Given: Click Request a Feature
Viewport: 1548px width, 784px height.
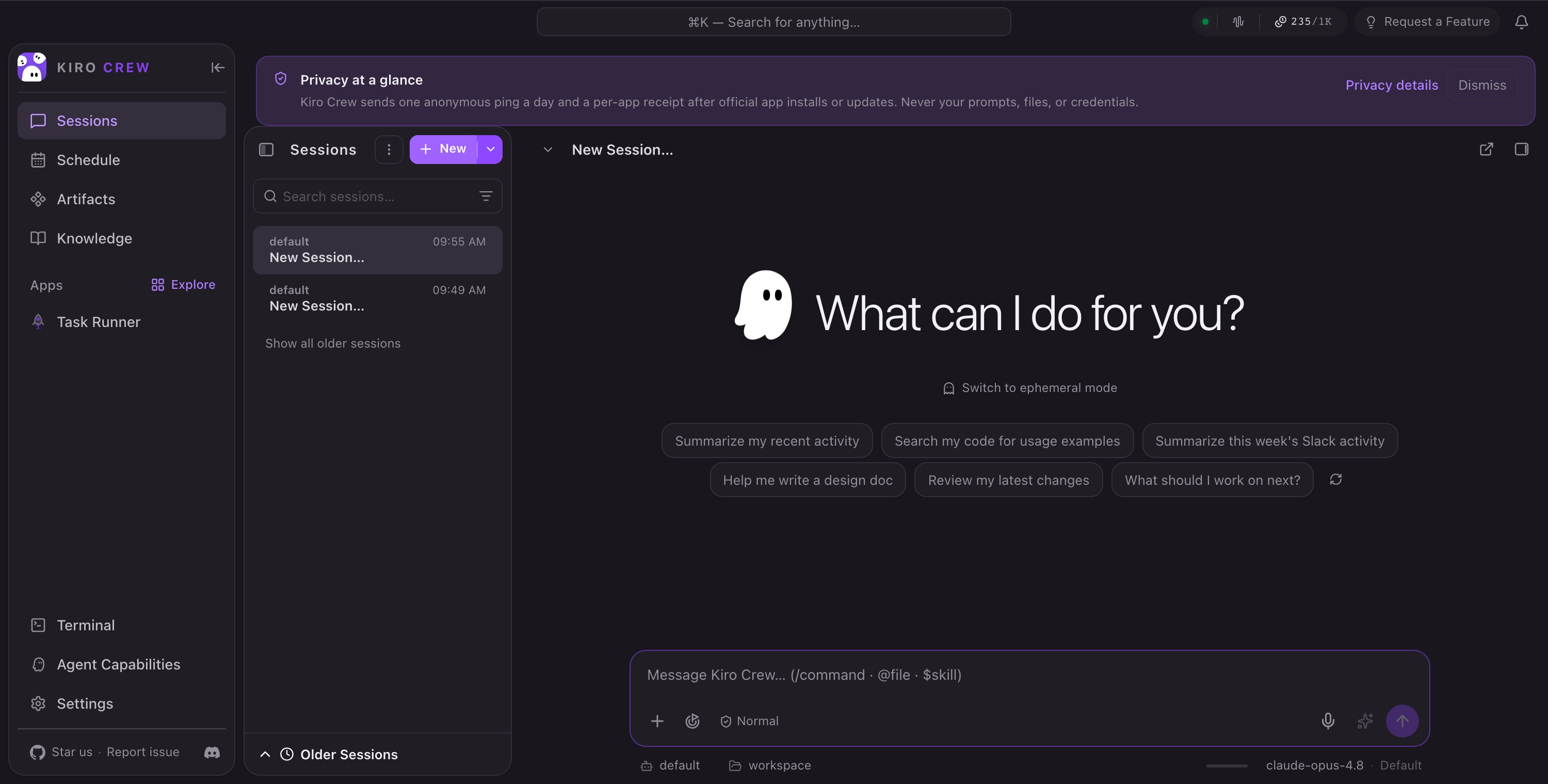Looking at the screenshot, I should point(1427,22).
